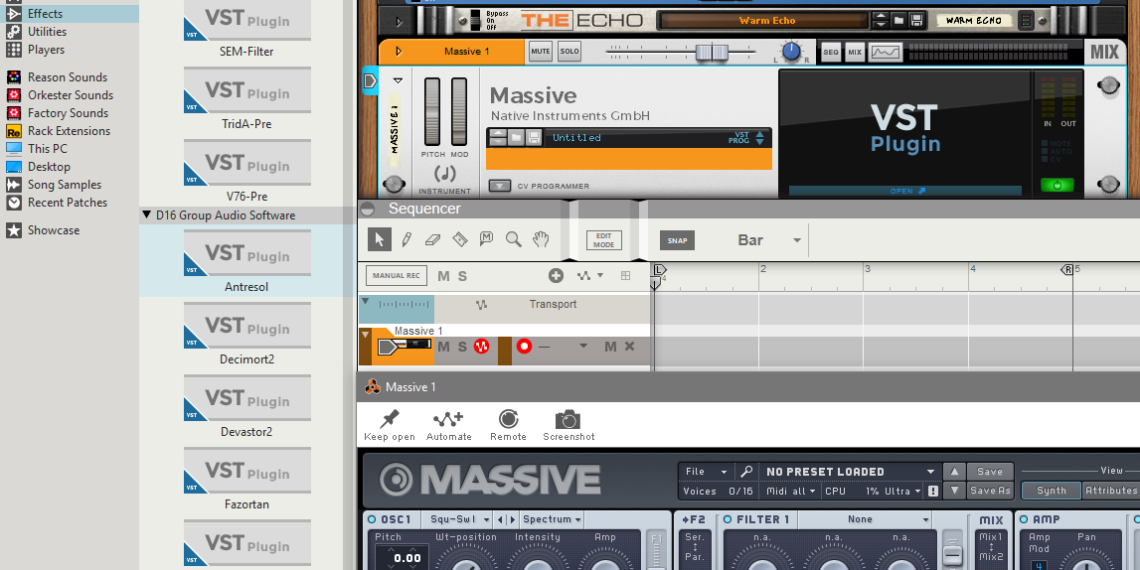Open Spectrum oscillator mode dropdown
The height and width of the screenshot is (570, 1140).
click(553, 519)
